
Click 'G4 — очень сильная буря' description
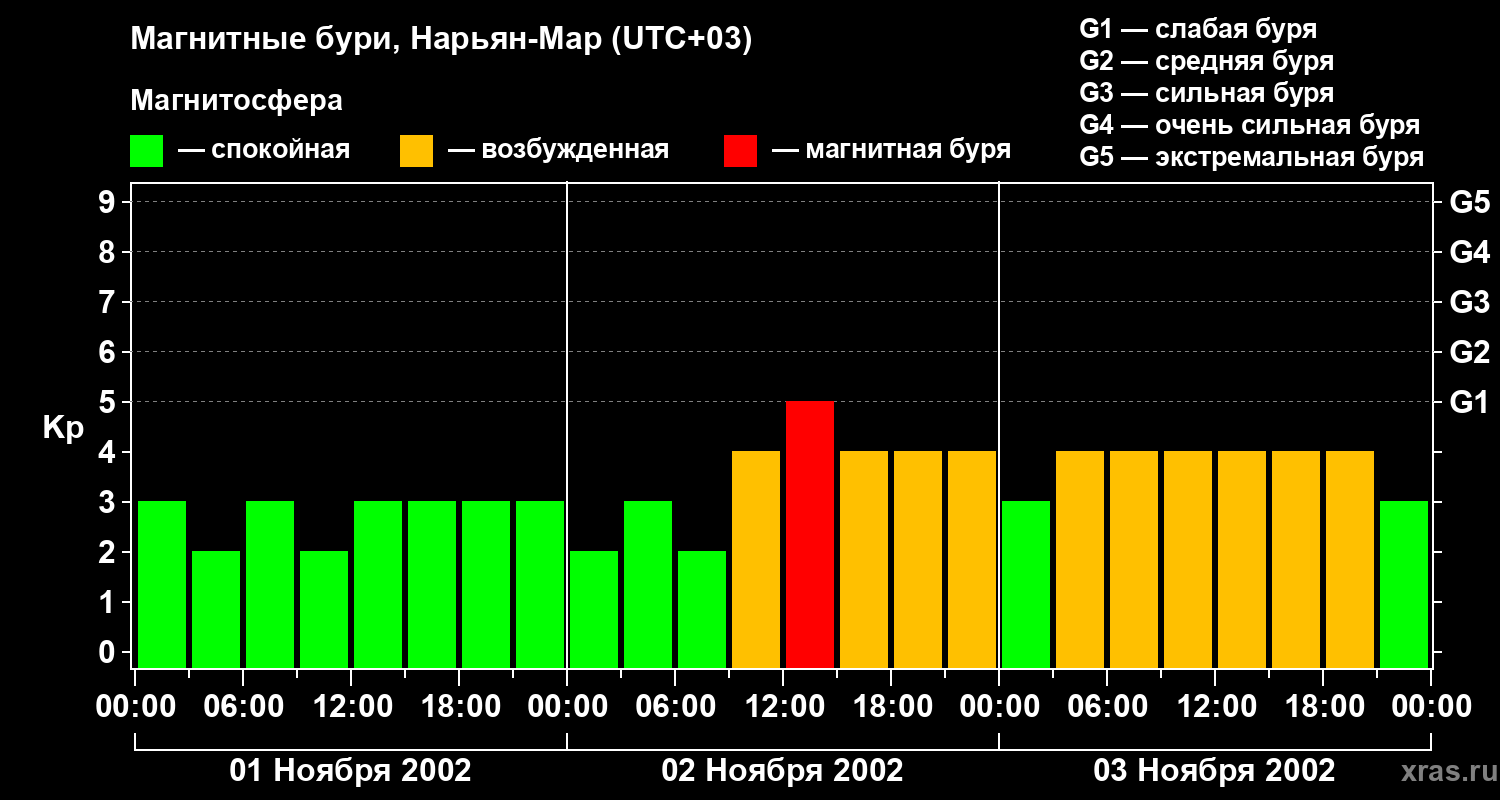coord(1249,125)
